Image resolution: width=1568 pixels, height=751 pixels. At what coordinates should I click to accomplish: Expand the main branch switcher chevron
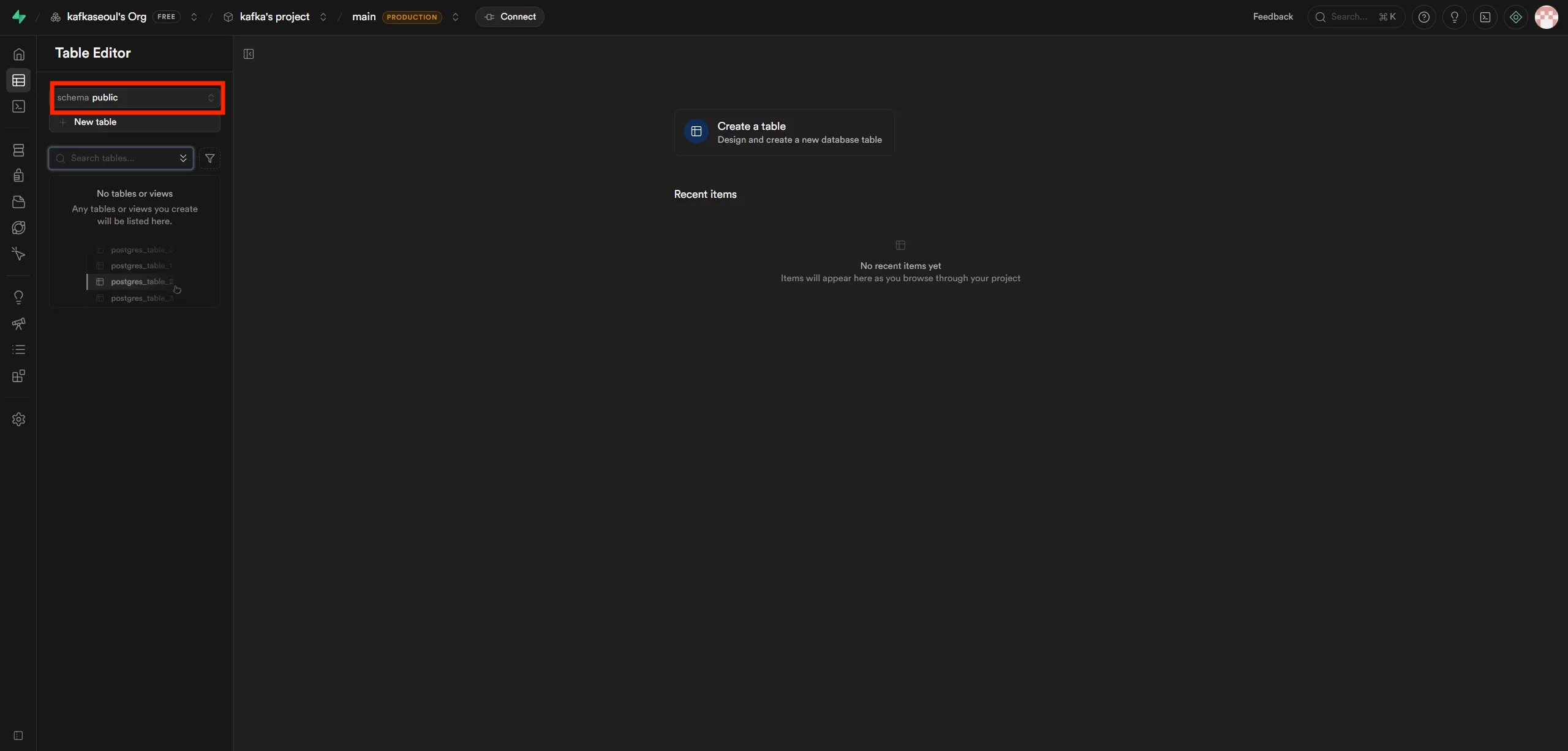(455, 17)
